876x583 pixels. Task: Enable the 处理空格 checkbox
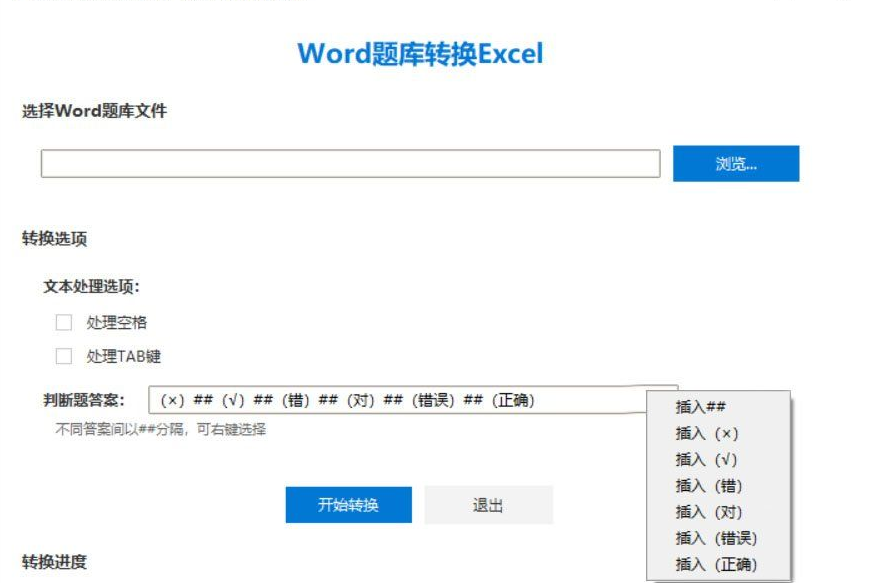point(64,322)
